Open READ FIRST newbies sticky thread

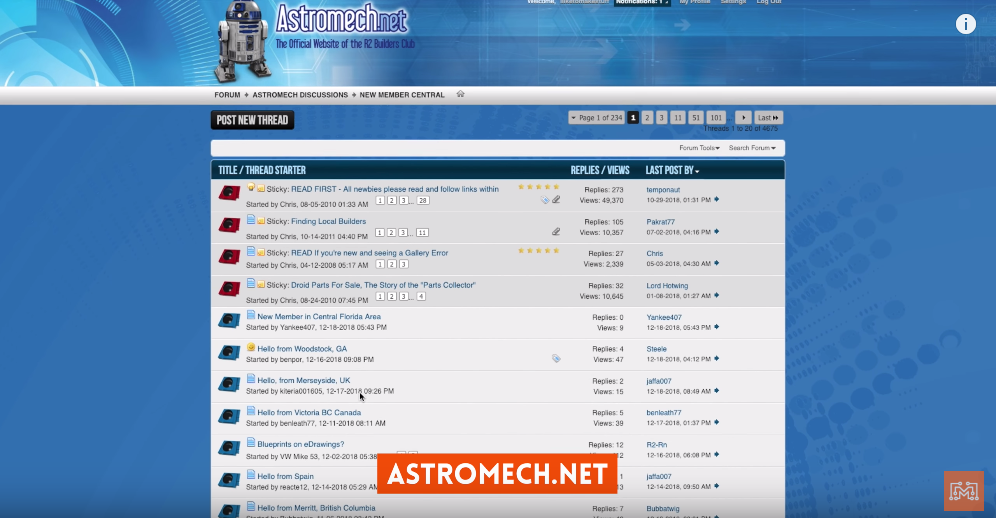(394, 189)
